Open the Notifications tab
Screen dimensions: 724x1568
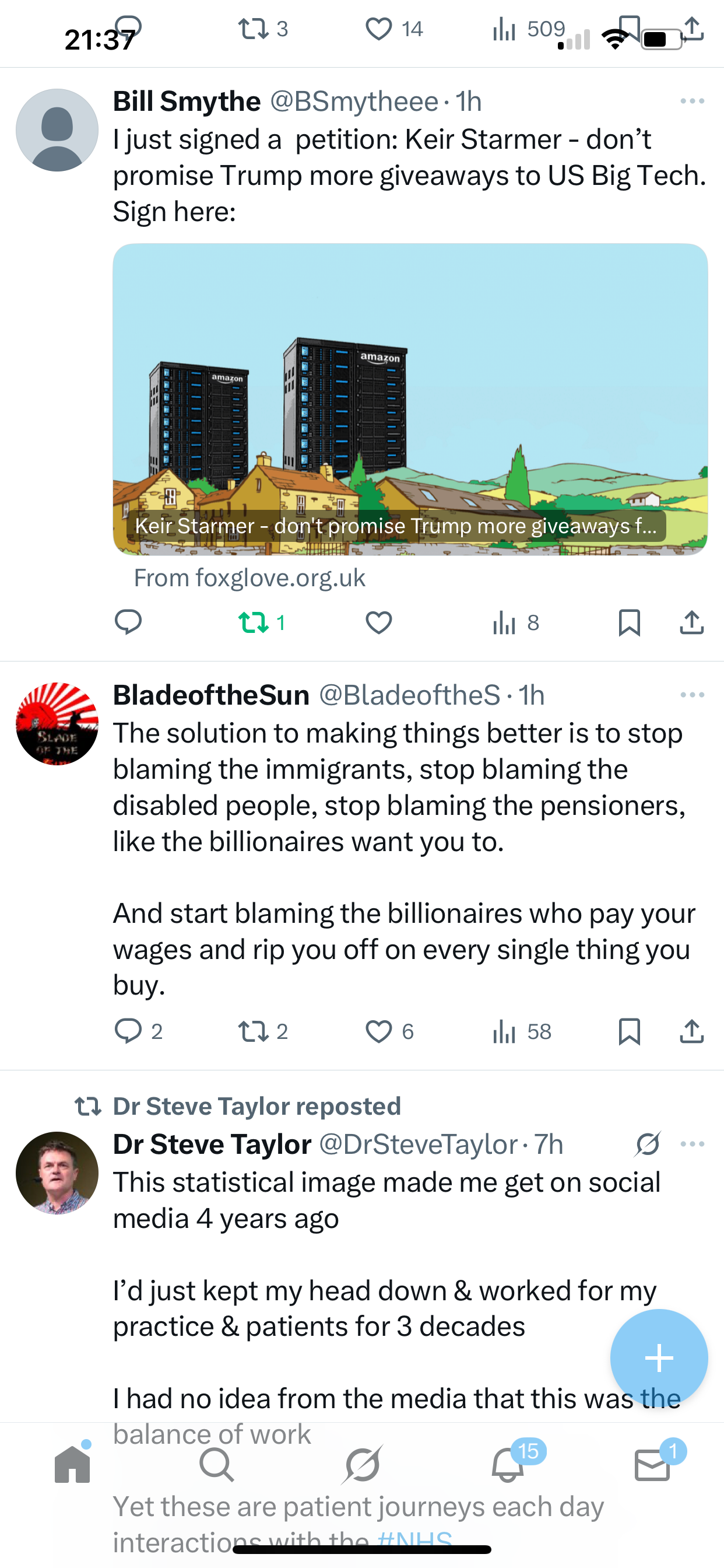[x=507, y=1465]
